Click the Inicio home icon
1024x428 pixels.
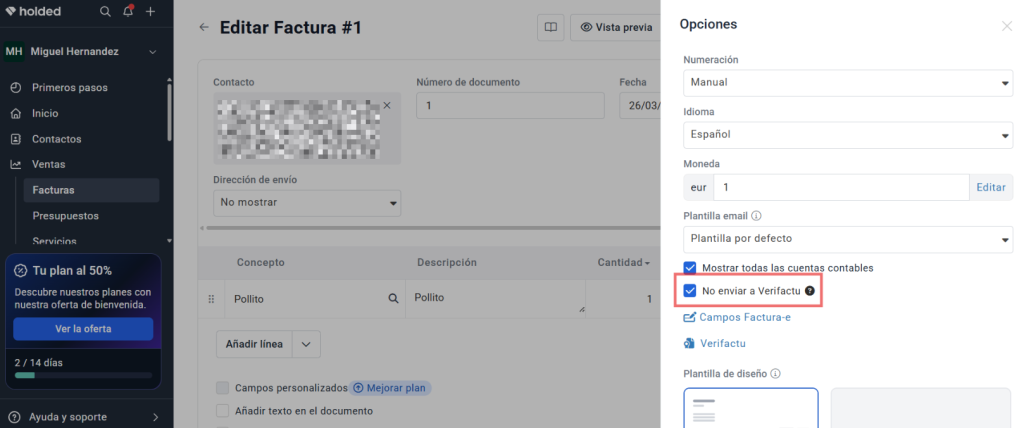point(16,114)
